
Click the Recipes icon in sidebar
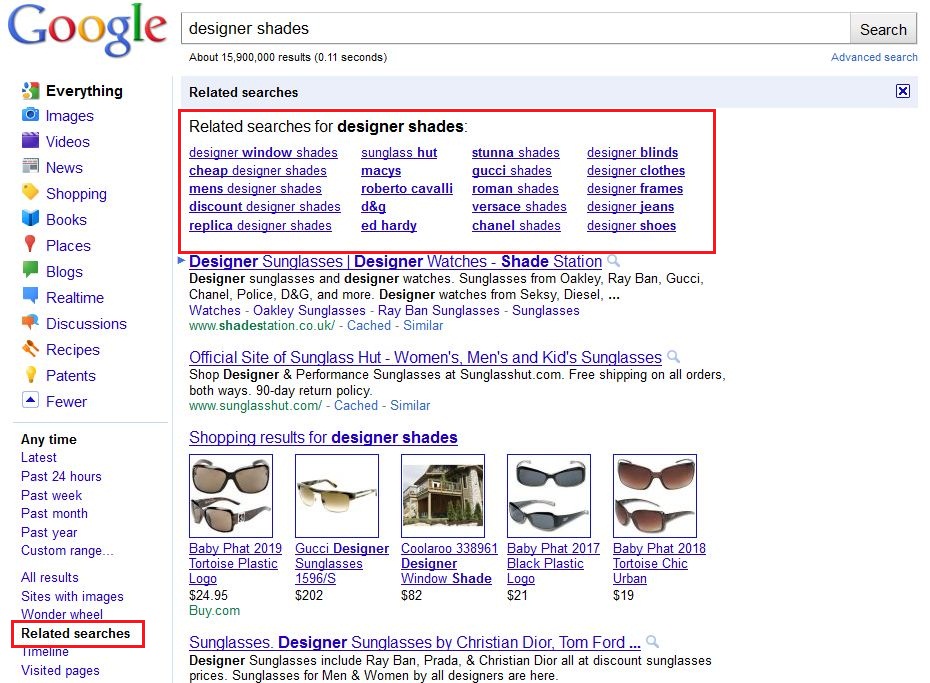[30, 349]
